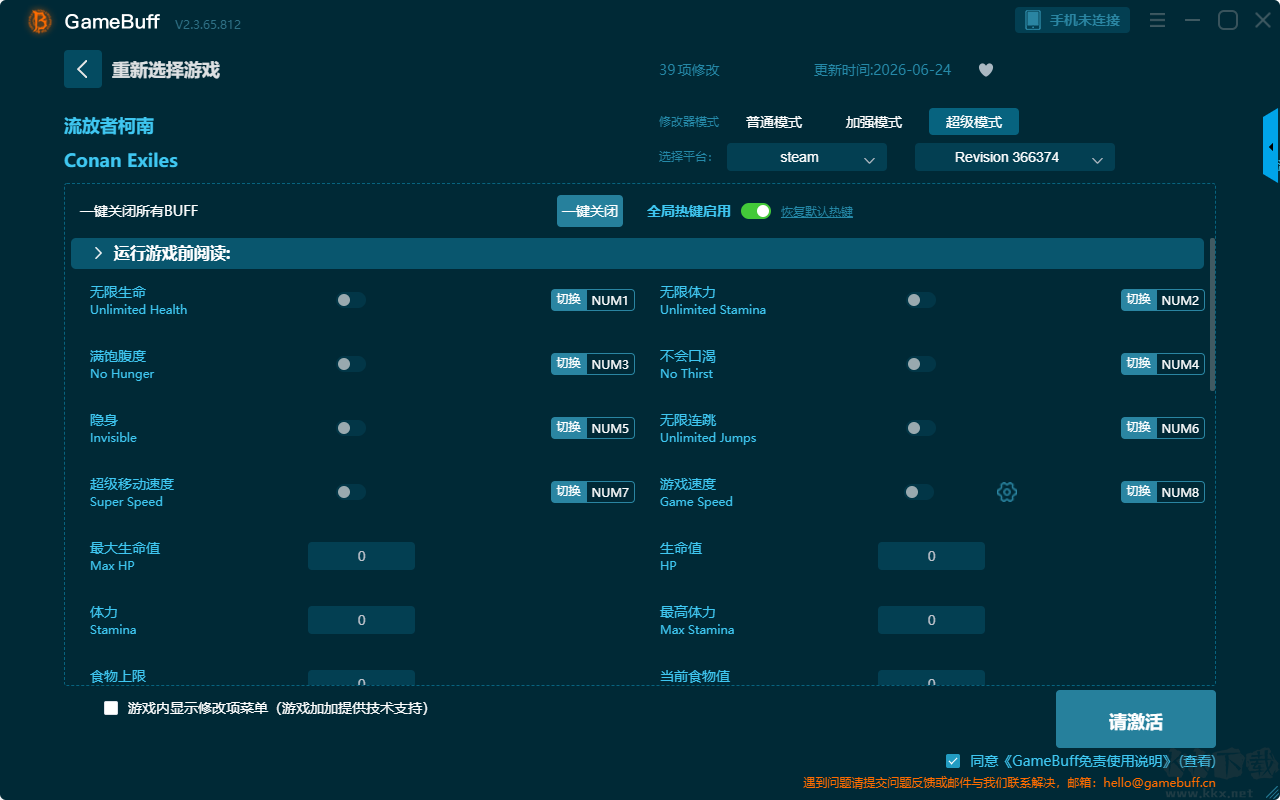The height and width of the screenshot is (800, 1280).
Task: Click NUM2 hotkey for Unlimited Stamina
Action: [1180, 300]
